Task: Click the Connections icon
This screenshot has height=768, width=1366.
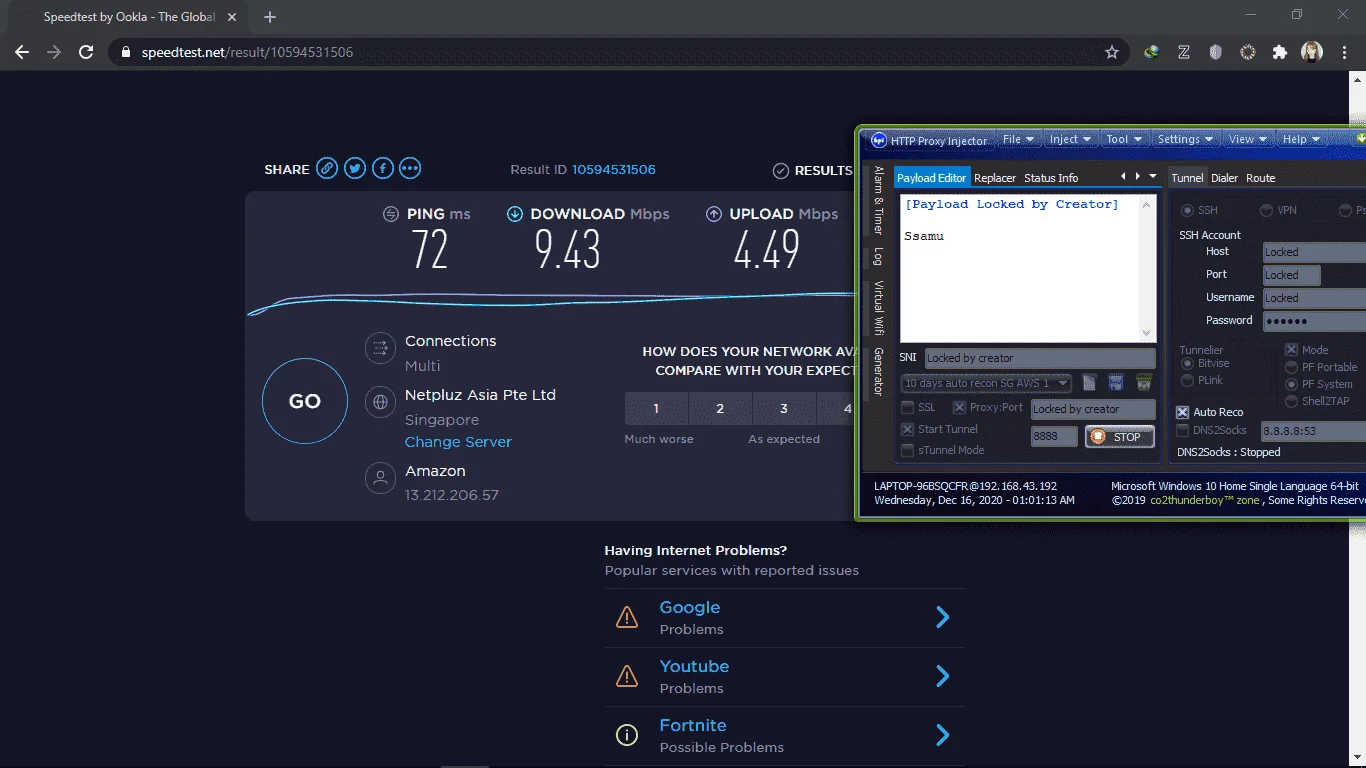Action: click(x=380, y=348)
